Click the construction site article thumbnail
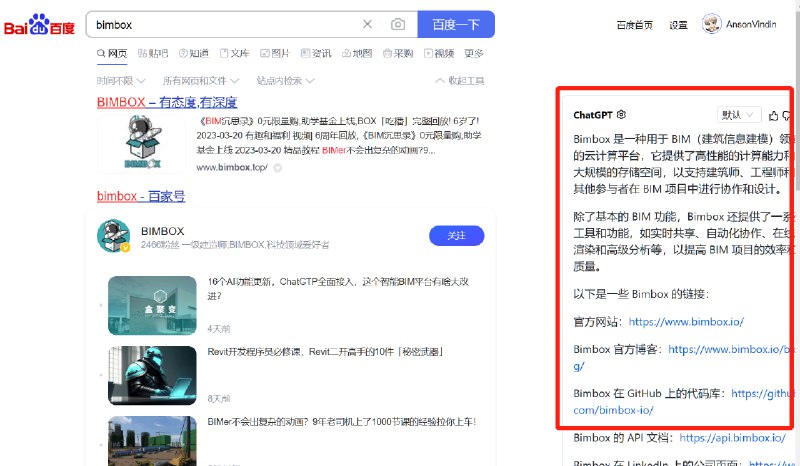This screenshot has width=800, height=466. pos(152,441)
